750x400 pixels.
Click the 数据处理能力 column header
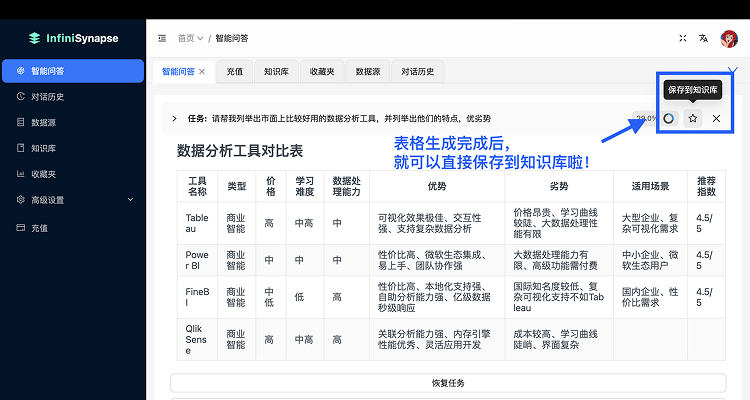[x=346, y=186]
